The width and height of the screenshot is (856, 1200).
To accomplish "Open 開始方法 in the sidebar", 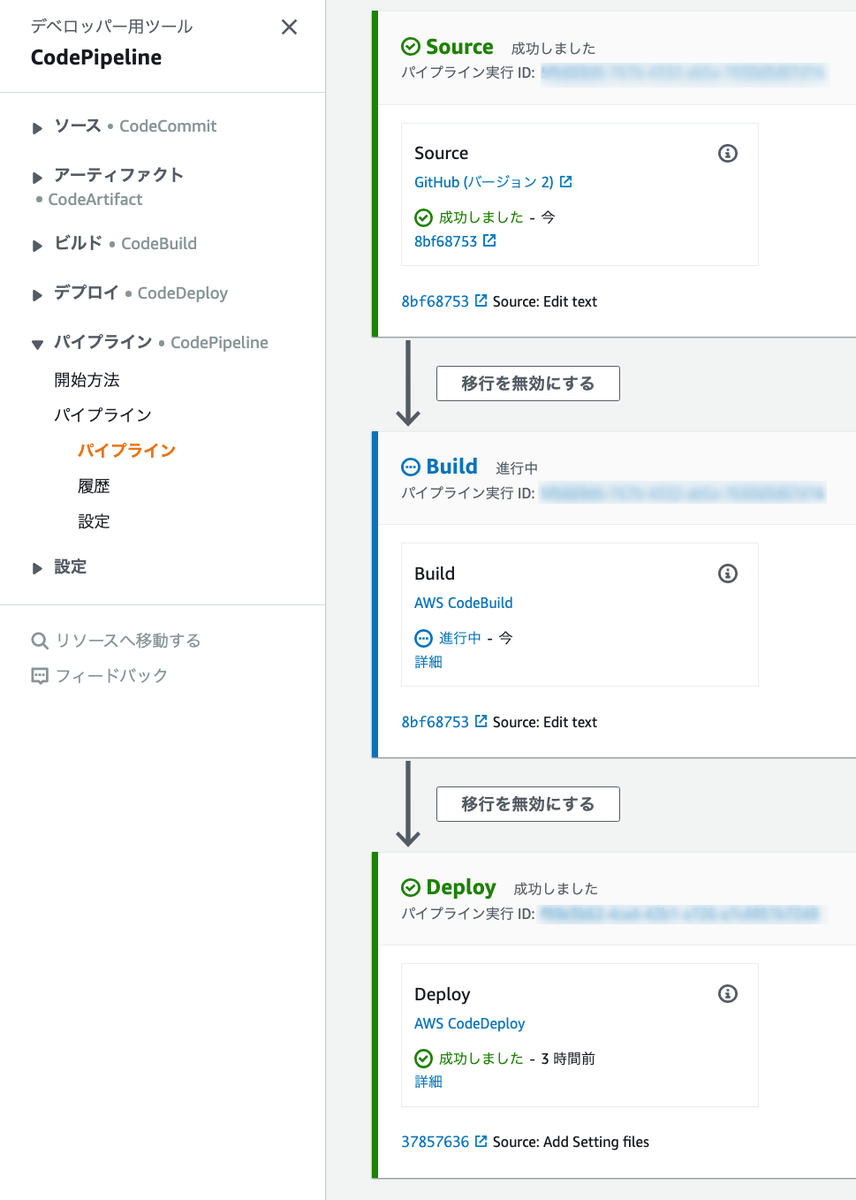I will coord(87,380).
